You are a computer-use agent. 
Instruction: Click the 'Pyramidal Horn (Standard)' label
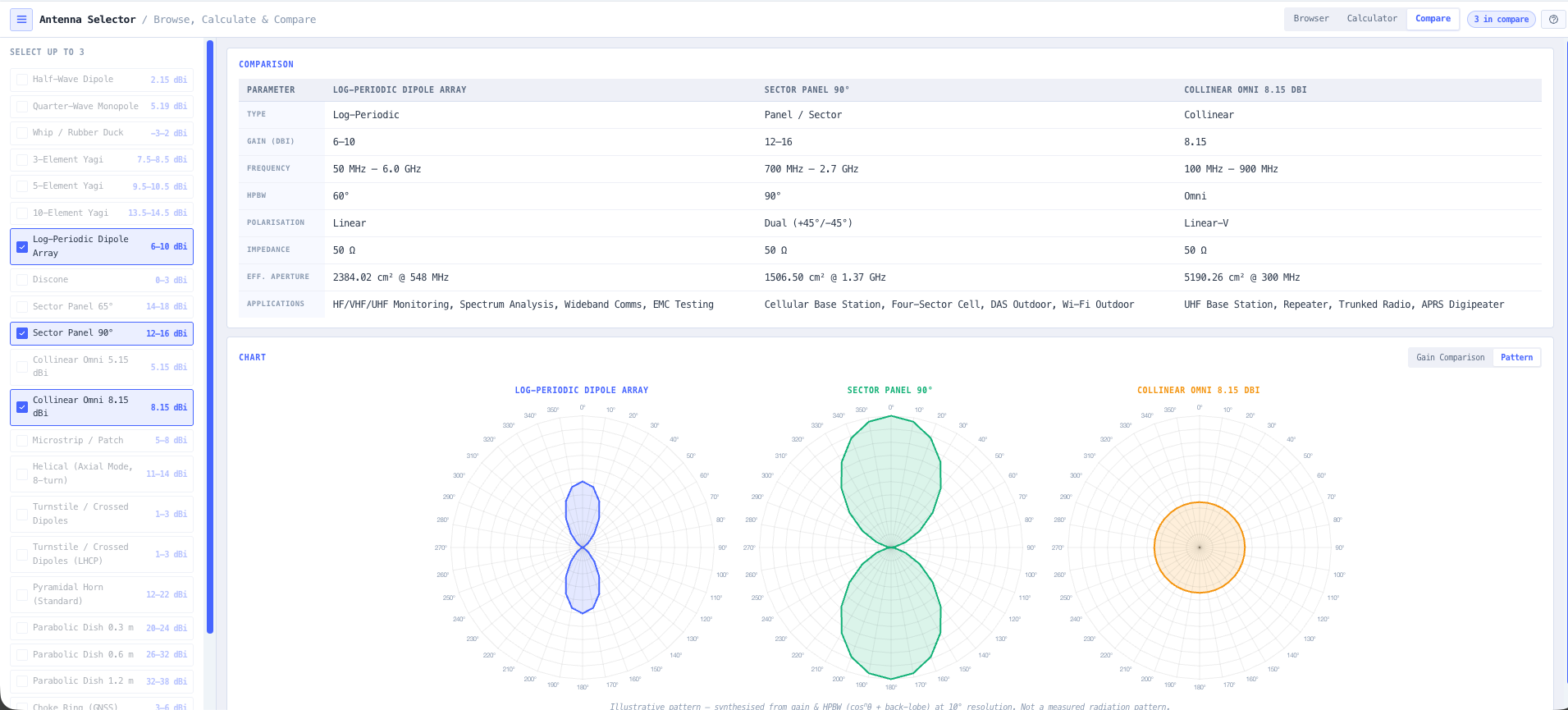click(68, 594)
